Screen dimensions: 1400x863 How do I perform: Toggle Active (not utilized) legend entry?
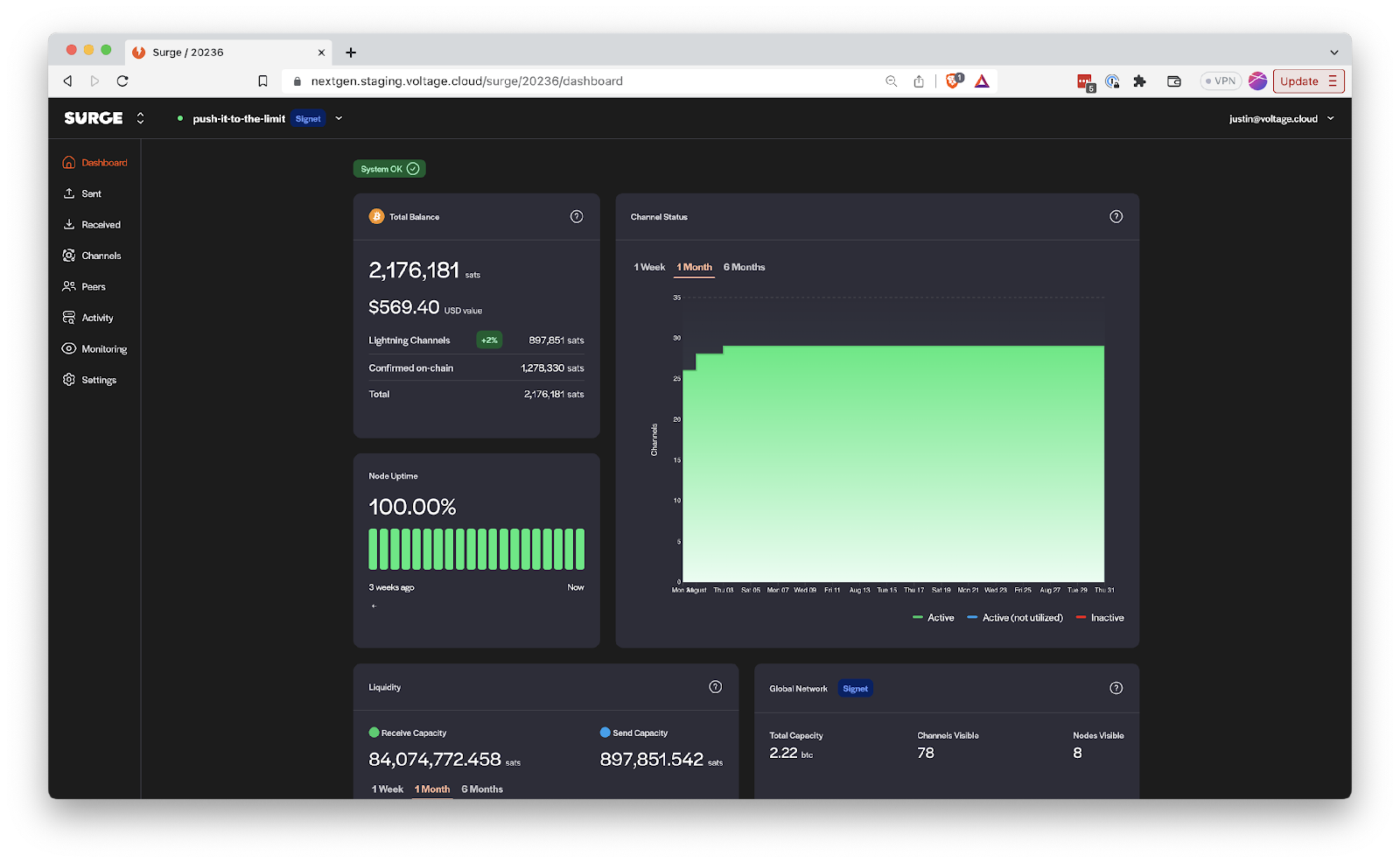pyautogui.click(x=1015, y=618)
